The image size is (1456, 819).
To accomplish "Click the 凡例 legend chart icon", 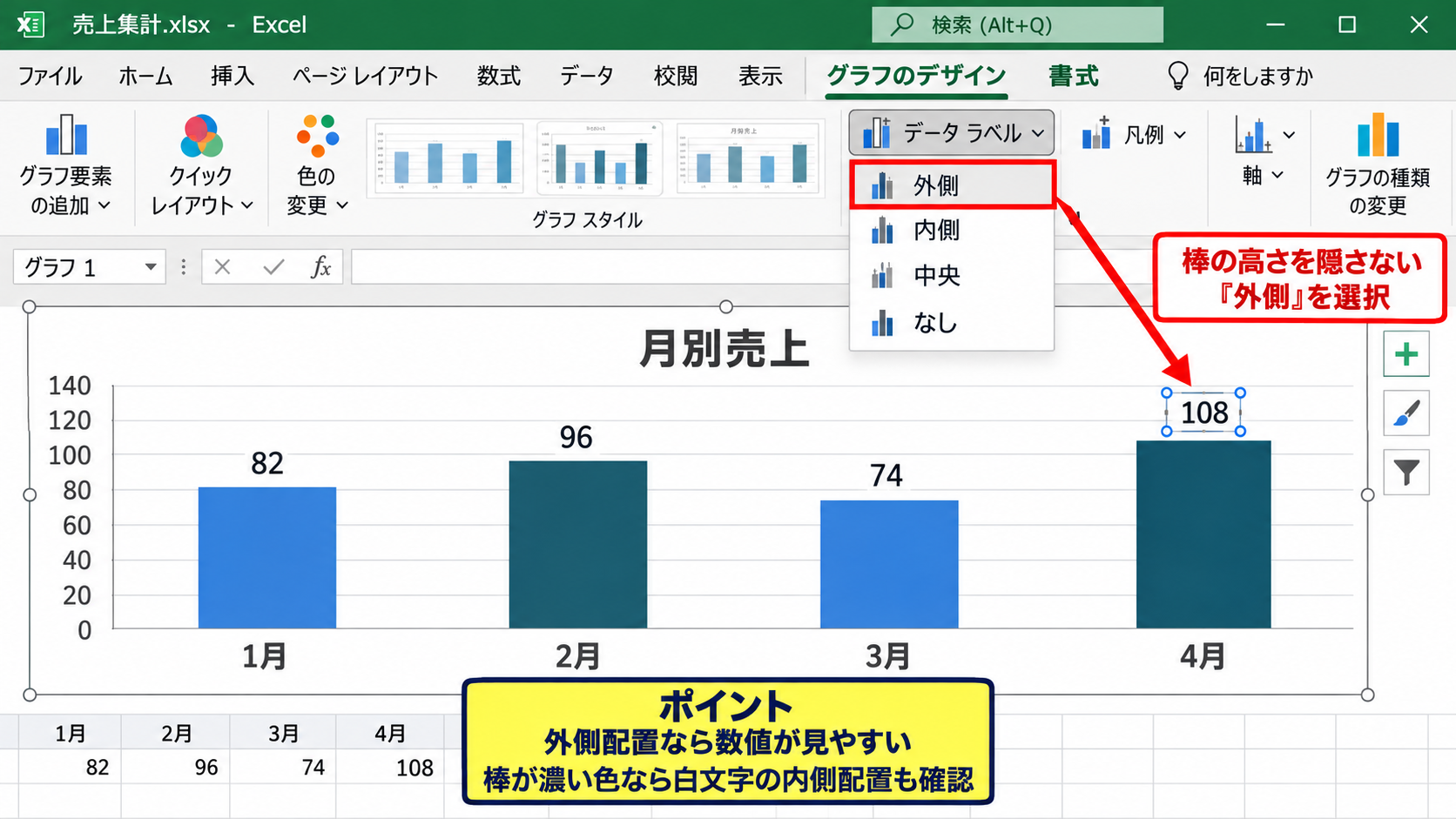I will point(1096,133).
